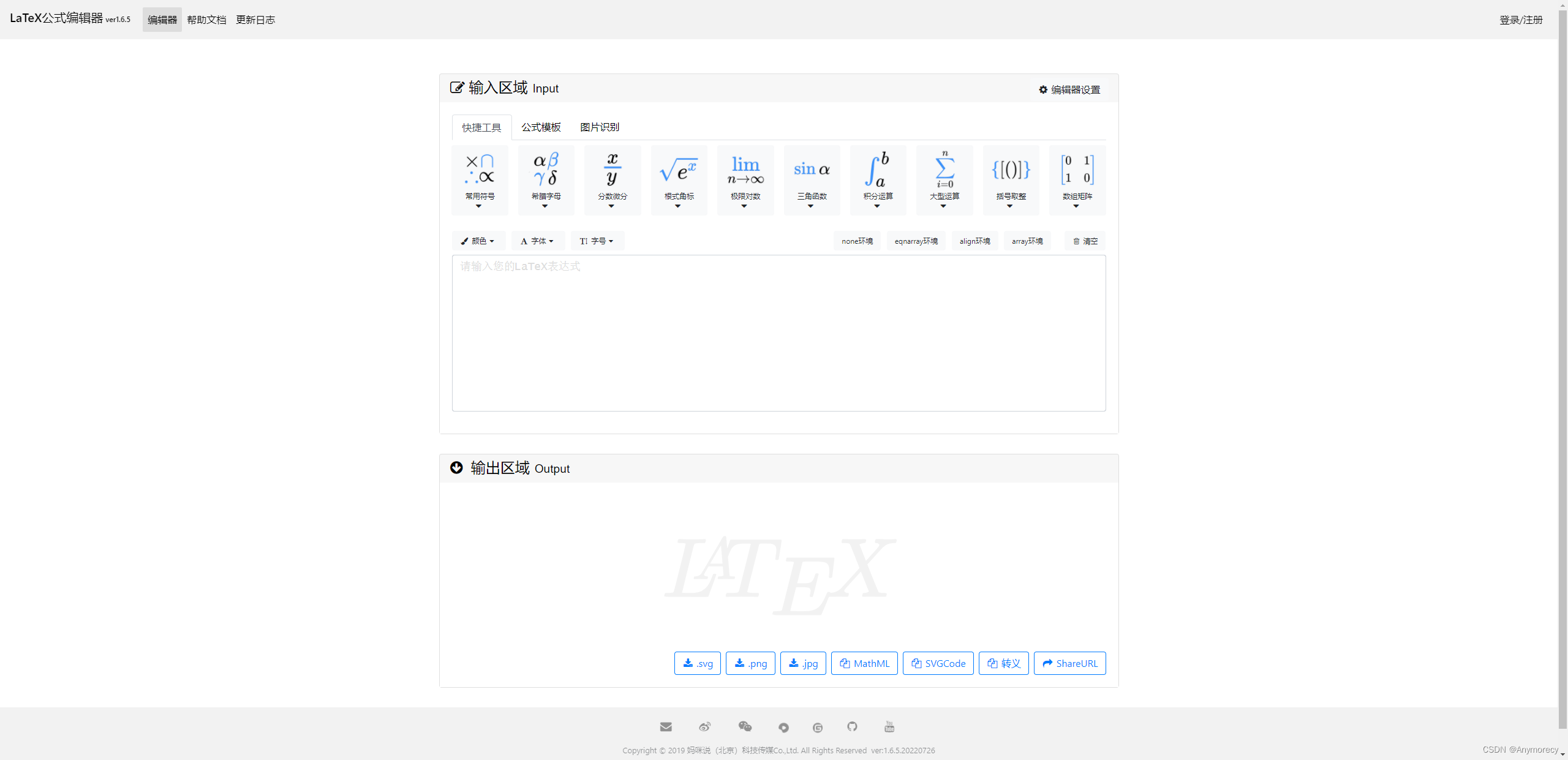The image size is (1568, 760).
Task: Click the 转义 escape copy button
Action: point(1004,663)
